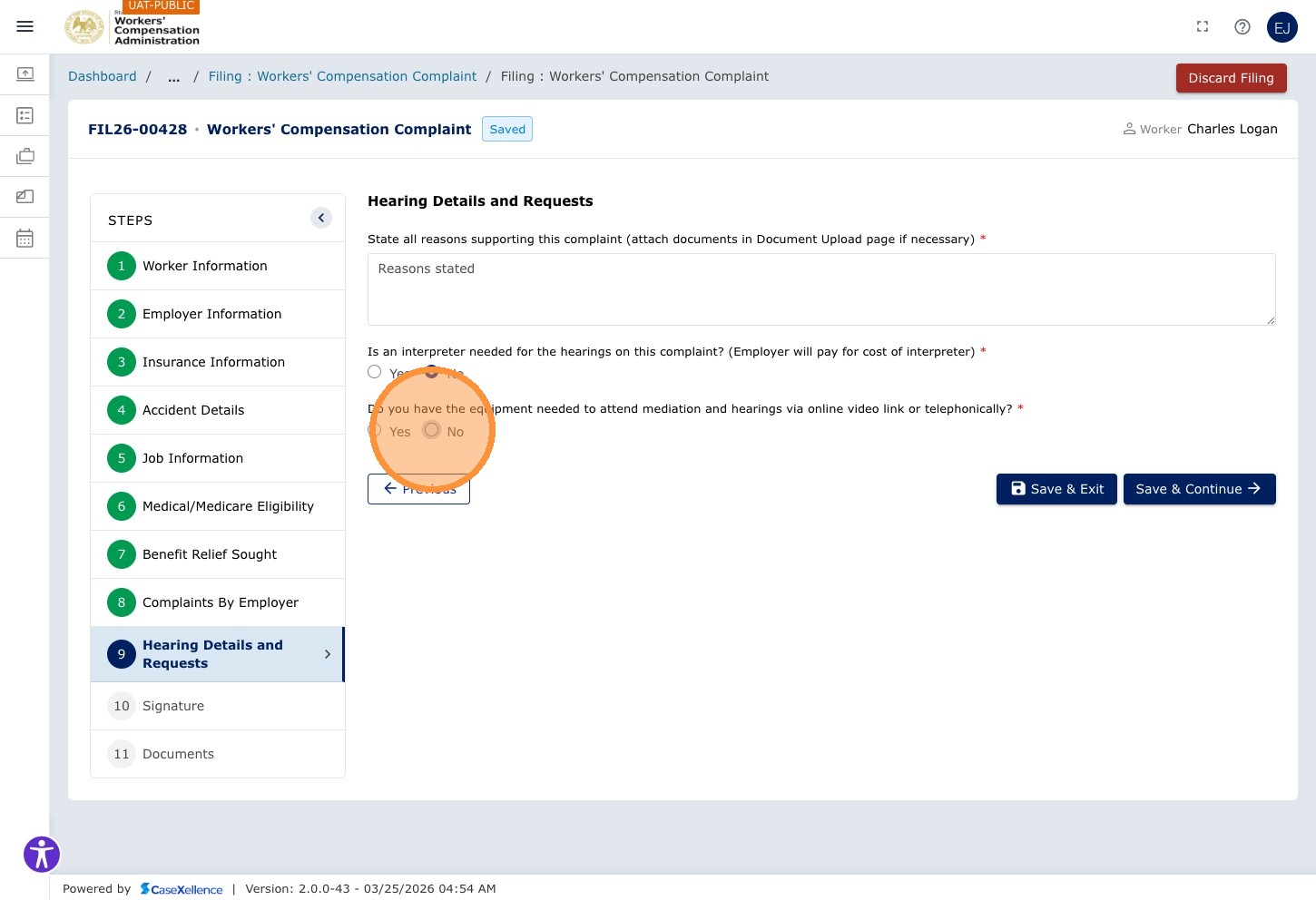Open Filing : Workers' Compensation Complaint breadcrumb link
Screen dimensions: 1316x900
(x=342, y=76)
